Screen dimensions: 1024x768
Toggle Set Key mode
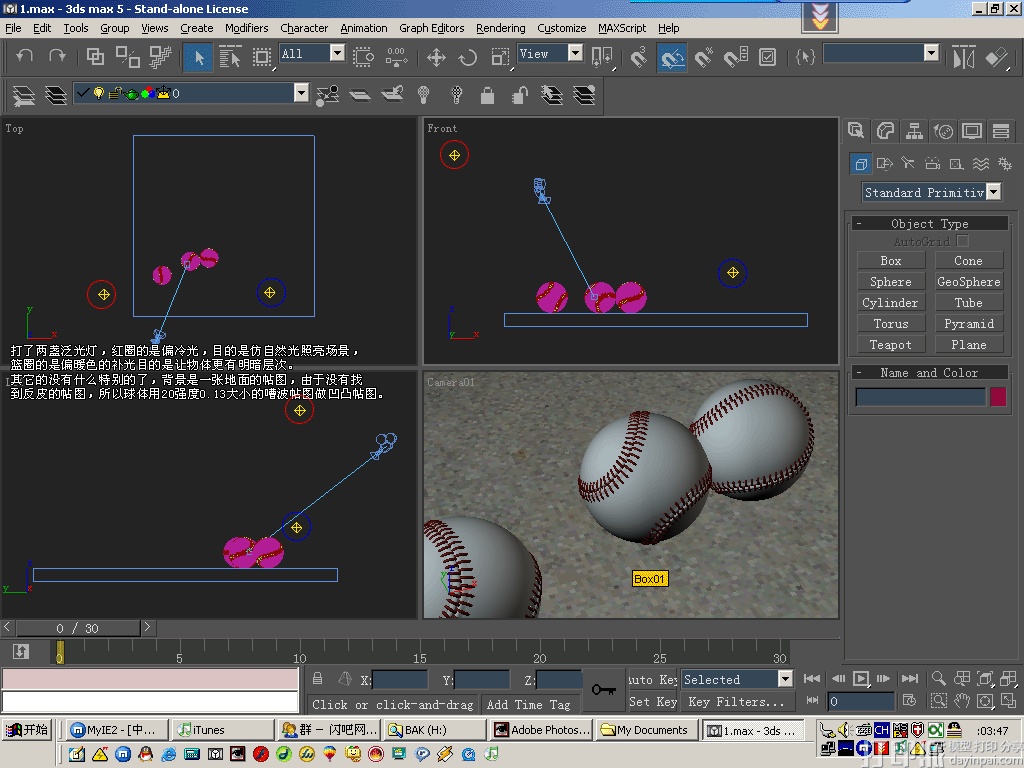tap(652, 701)
